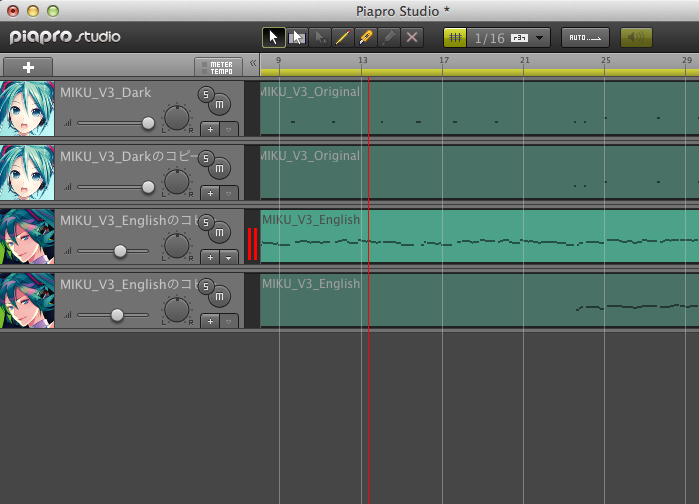Open the METER TEMPO panel
Image resolution: width=699 pixels, height=504 pixels.
[x=218, y=67]
